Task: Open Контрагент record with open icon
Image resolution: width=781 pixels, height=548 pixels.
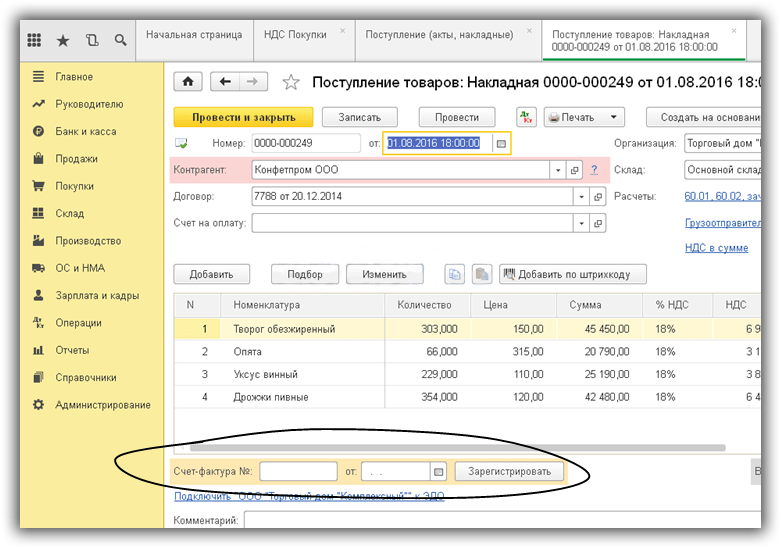Action: [574, 170]
